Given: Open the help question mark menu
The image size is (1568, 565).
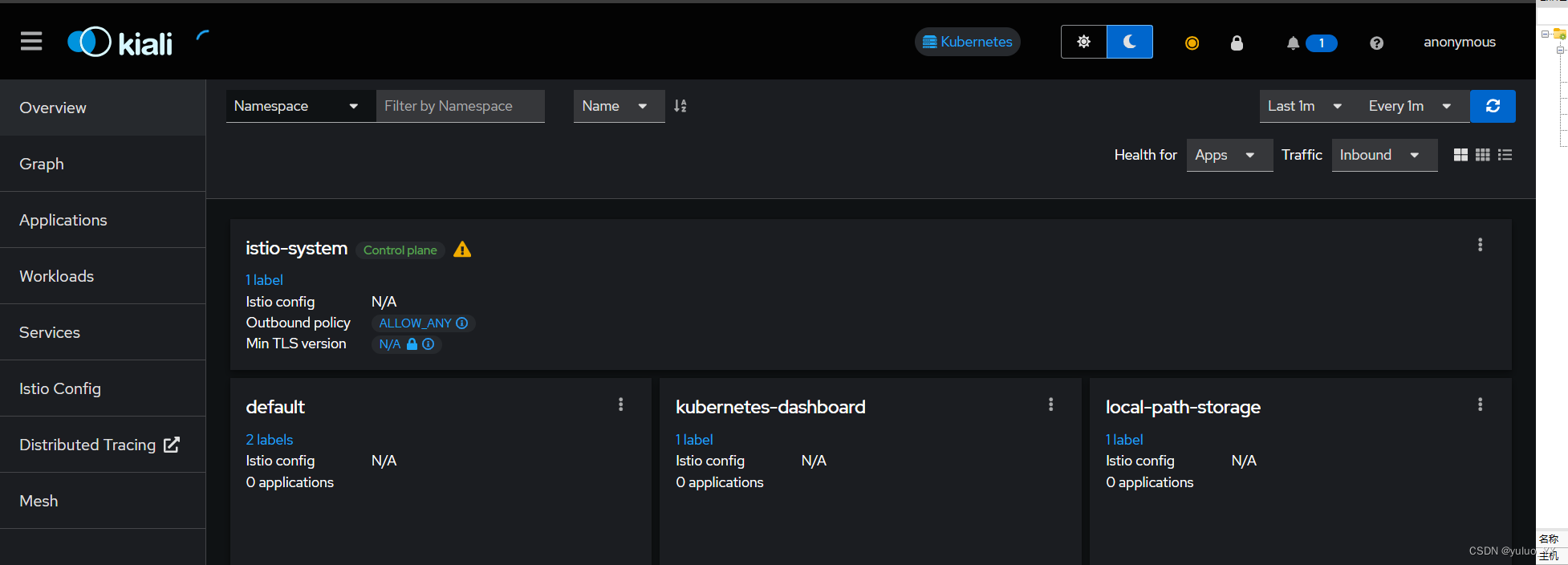Looking at the screenshot, I should click(x=1376, y=43).
